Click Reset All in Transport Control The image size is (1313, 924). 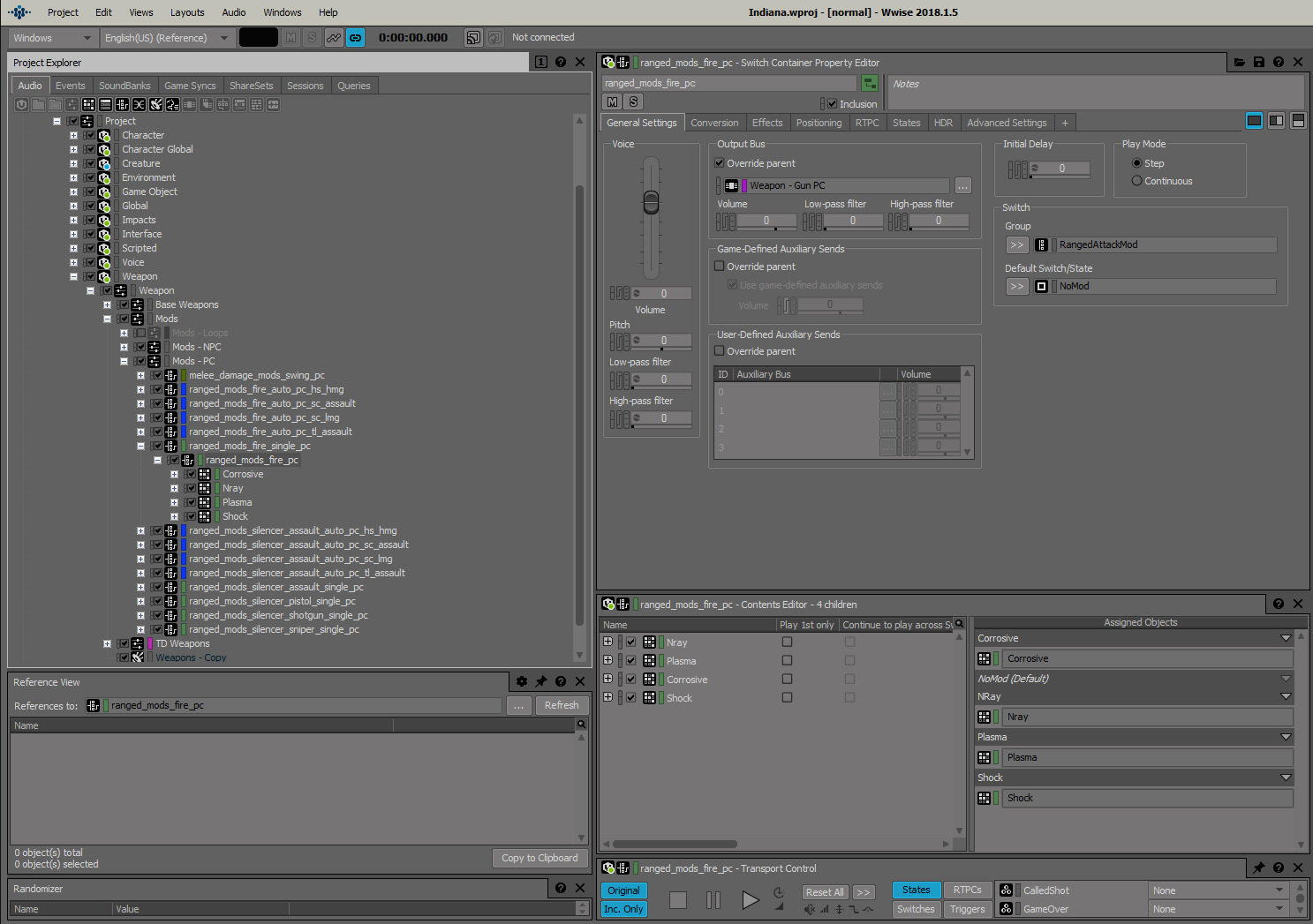pyautogui.click(x=825, y=892)
